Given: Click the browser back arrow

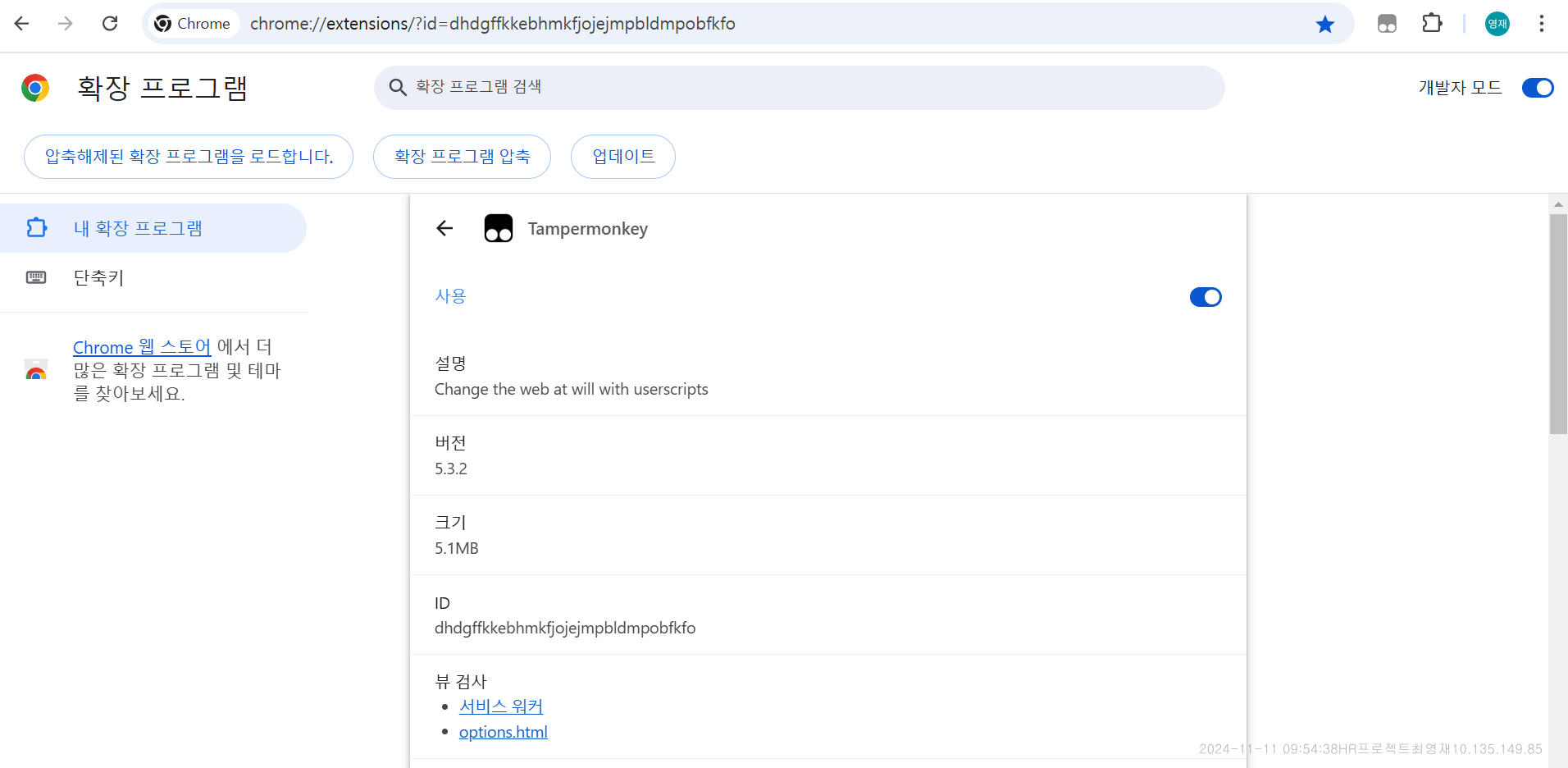Looking at the screenshot, I should point(22,24).
